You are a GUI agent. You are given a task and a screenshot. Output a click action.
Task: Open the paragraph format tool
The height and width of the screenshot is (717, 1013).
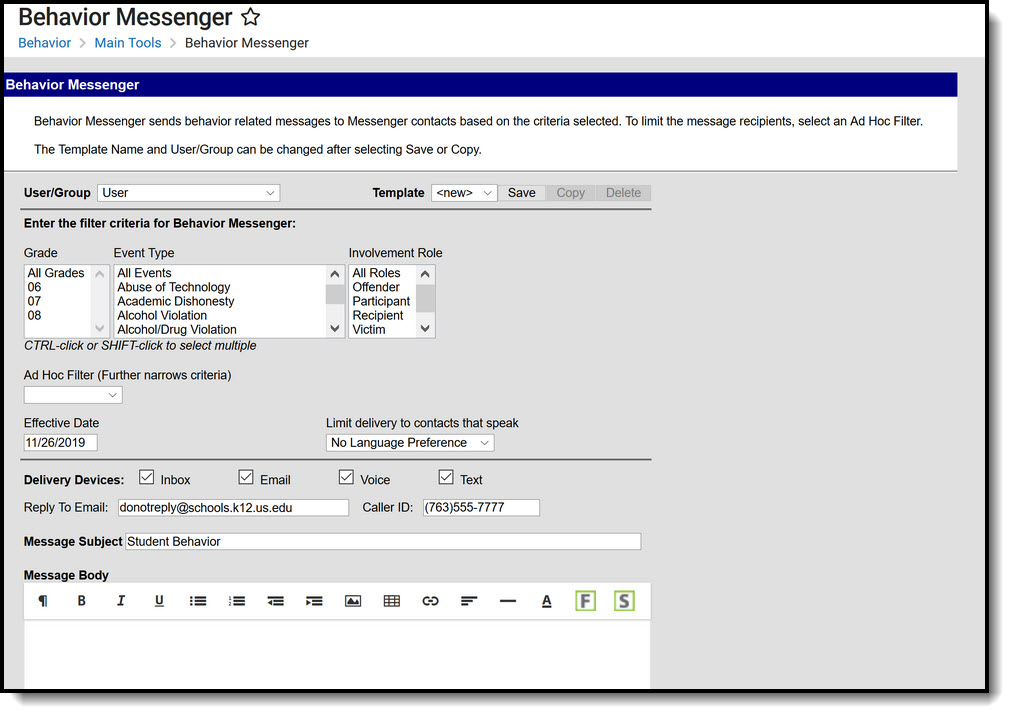coord(43,601)
